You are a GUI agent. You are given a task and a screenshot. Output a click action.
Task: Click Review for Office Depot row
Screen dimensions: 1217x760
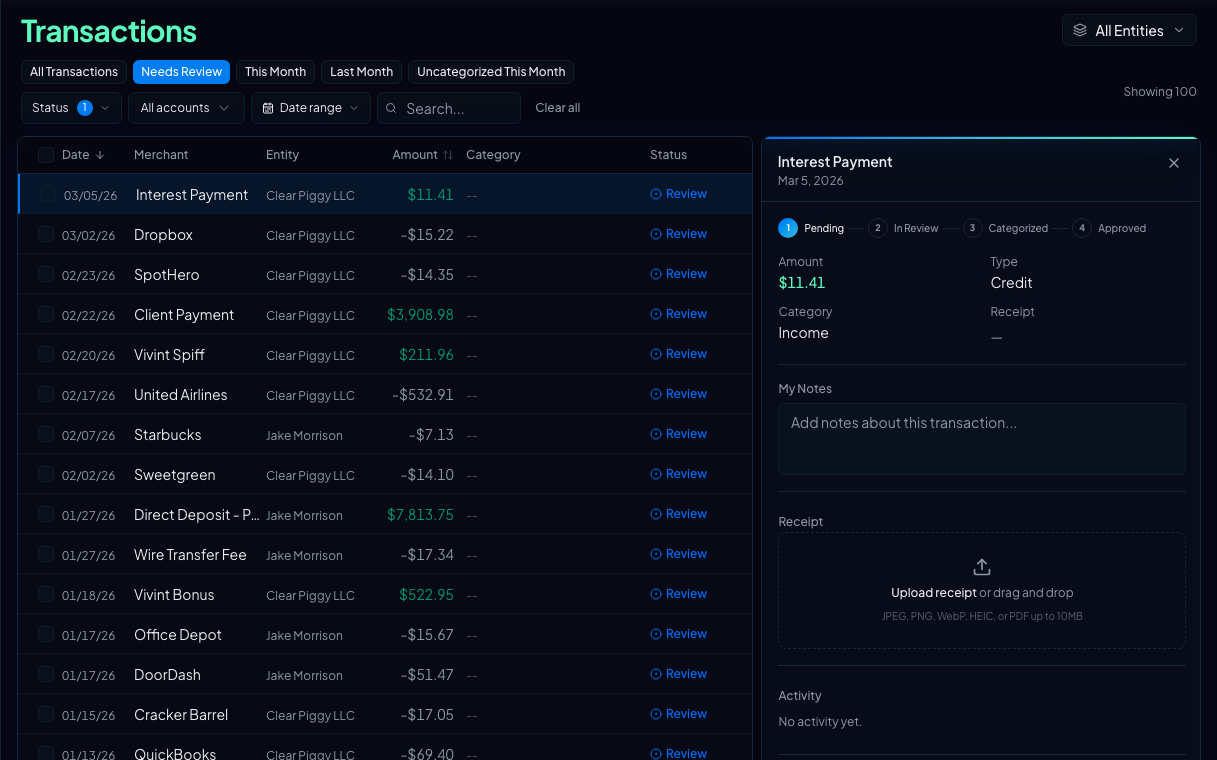pos(679,634)
